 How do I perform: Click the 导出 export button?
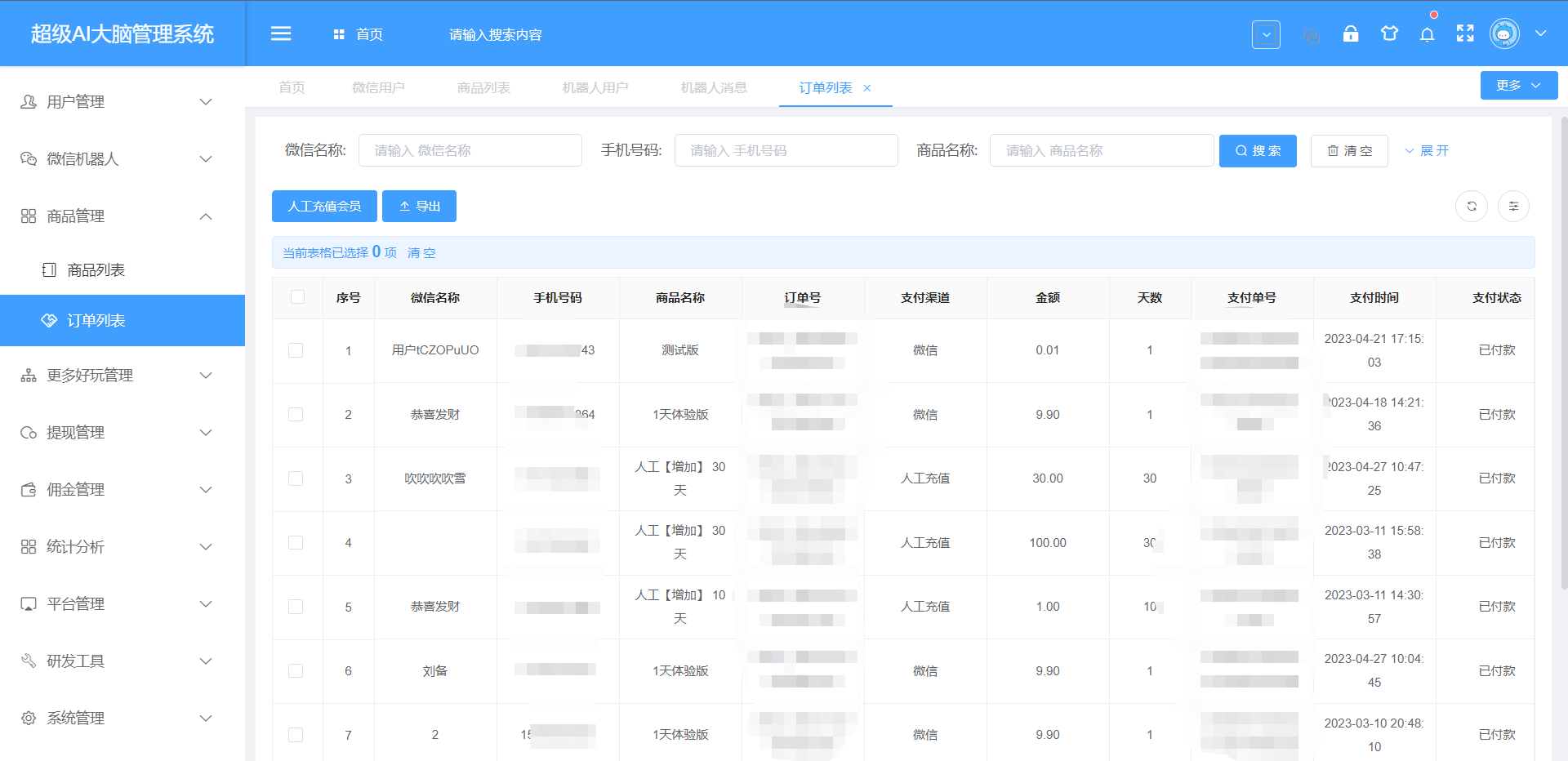(419, 207)
